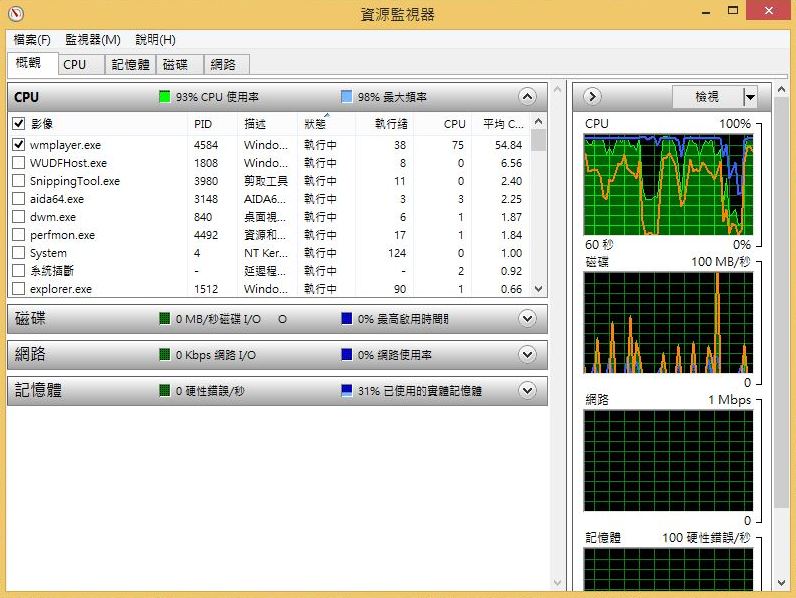Open the 檔案(F) menu
The image size is (796, 598).
tap(32, 40)
